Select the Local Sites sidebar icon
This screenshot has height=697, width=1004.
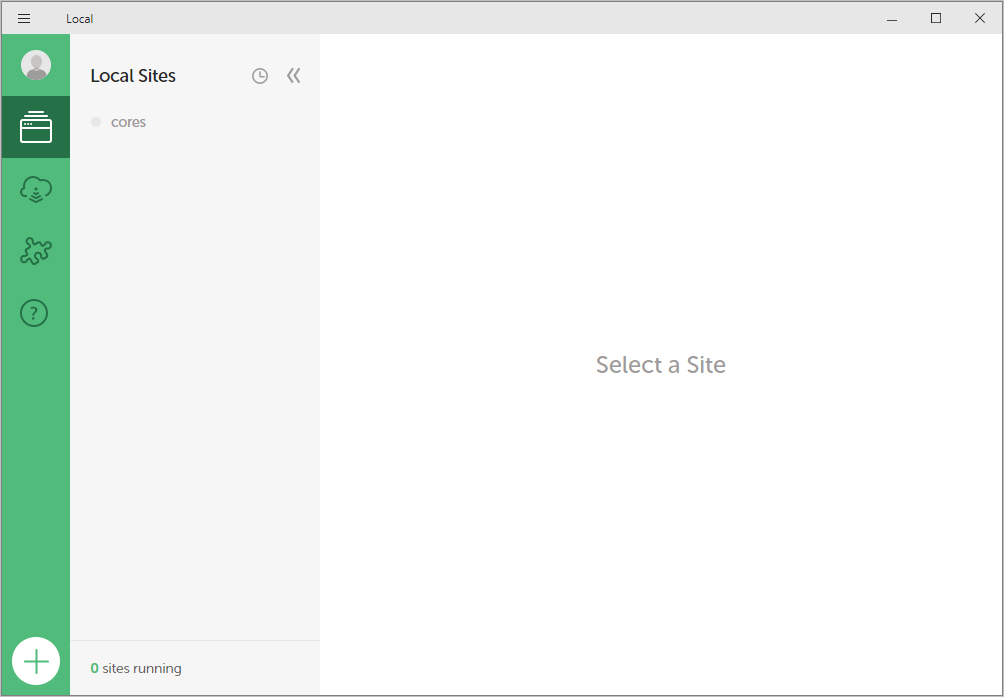(x=36, y=127)
